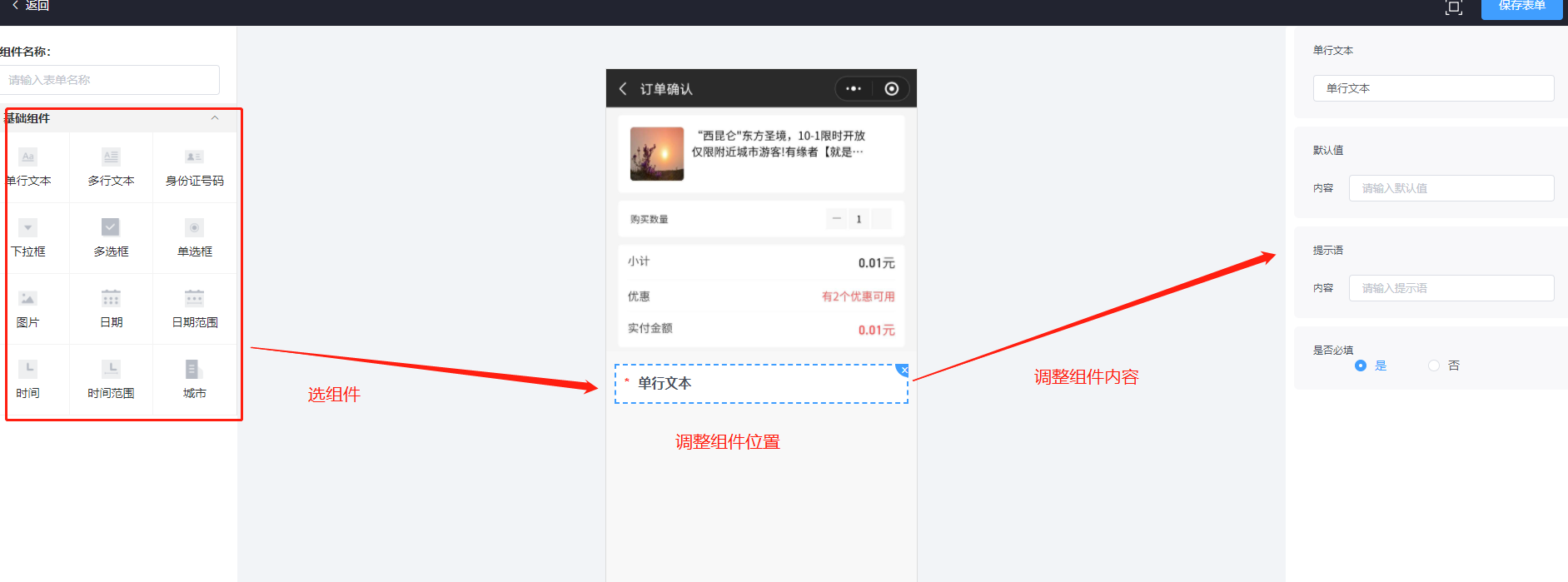Click the back arrow in 订单确认 header
This screenshot has width=1568, height=582.
click(623, 88)
